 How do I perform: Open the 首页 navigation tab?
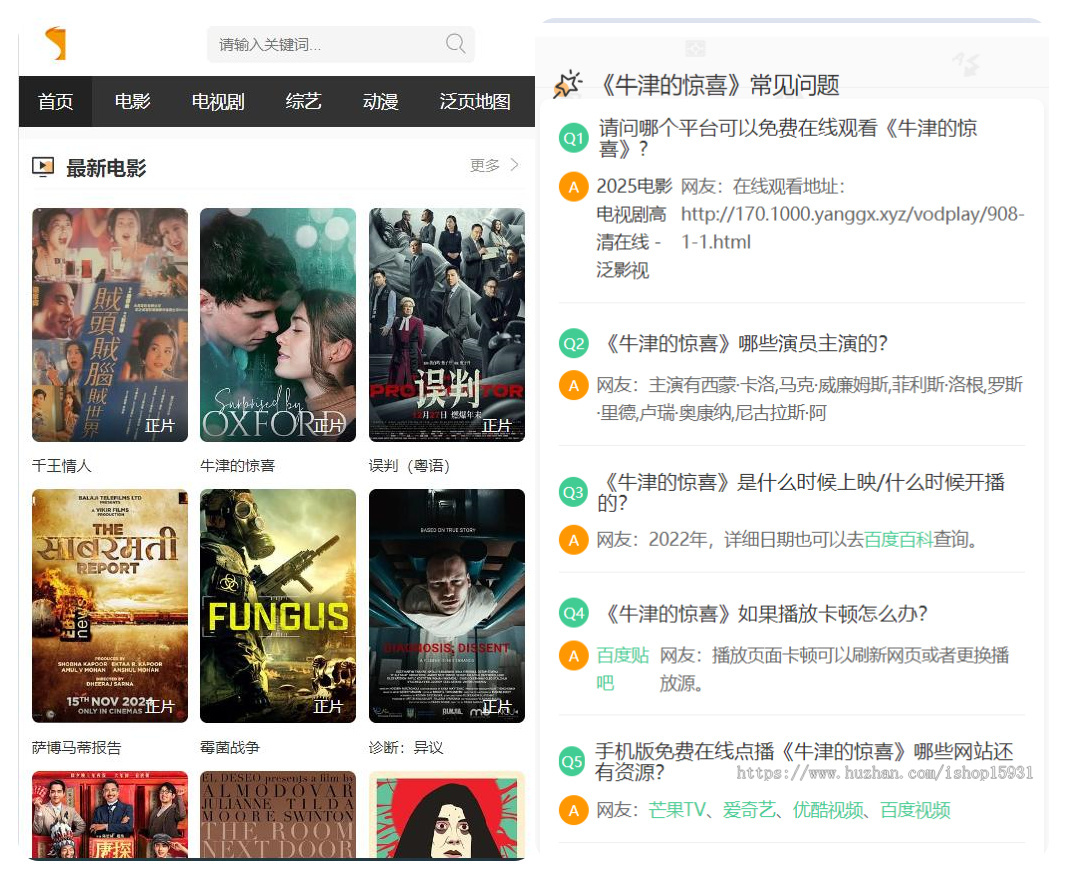click(55, 101)
